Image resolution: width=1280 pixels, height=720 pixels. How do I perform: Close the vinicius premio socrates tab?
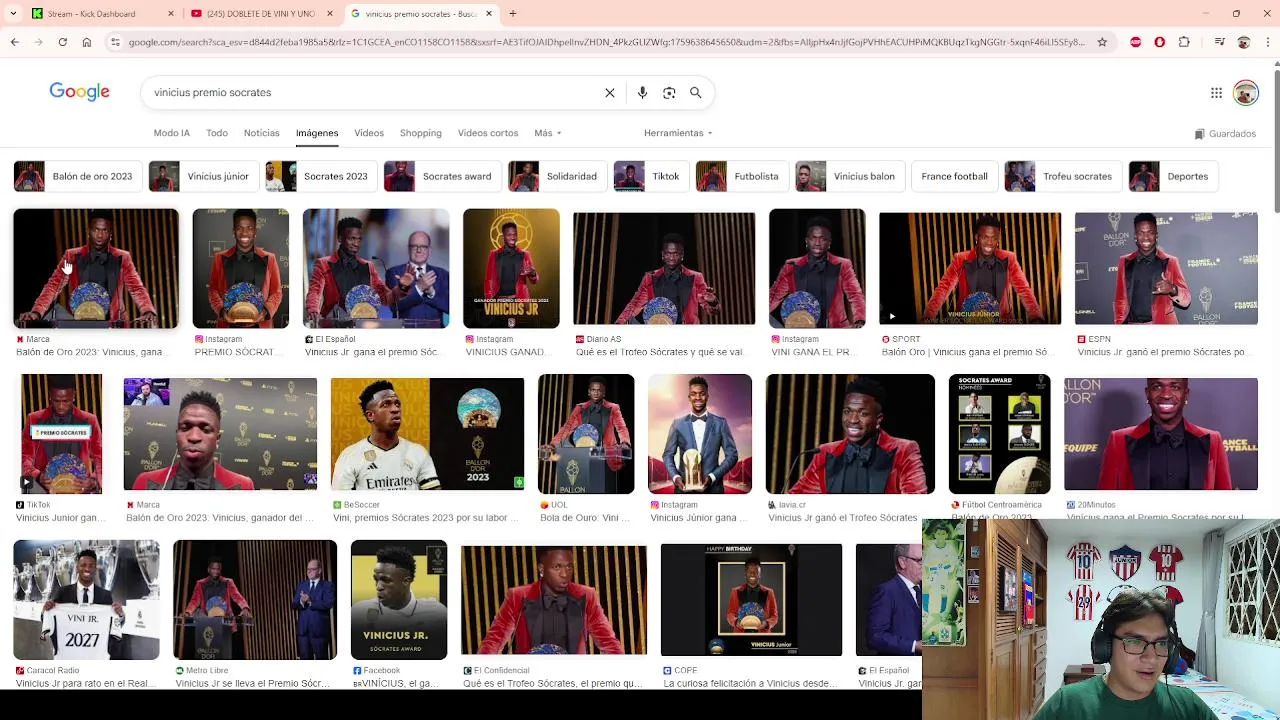pyautogui.click(x=489, y=14)
